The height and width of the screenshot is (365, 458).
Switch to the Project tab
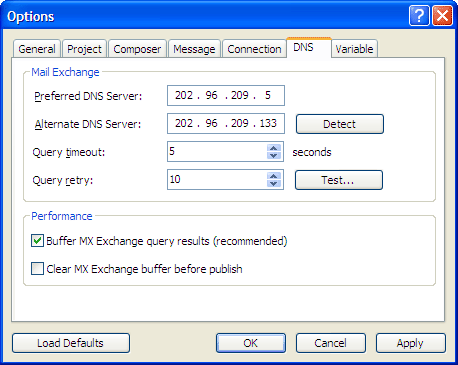coord(84,49)
